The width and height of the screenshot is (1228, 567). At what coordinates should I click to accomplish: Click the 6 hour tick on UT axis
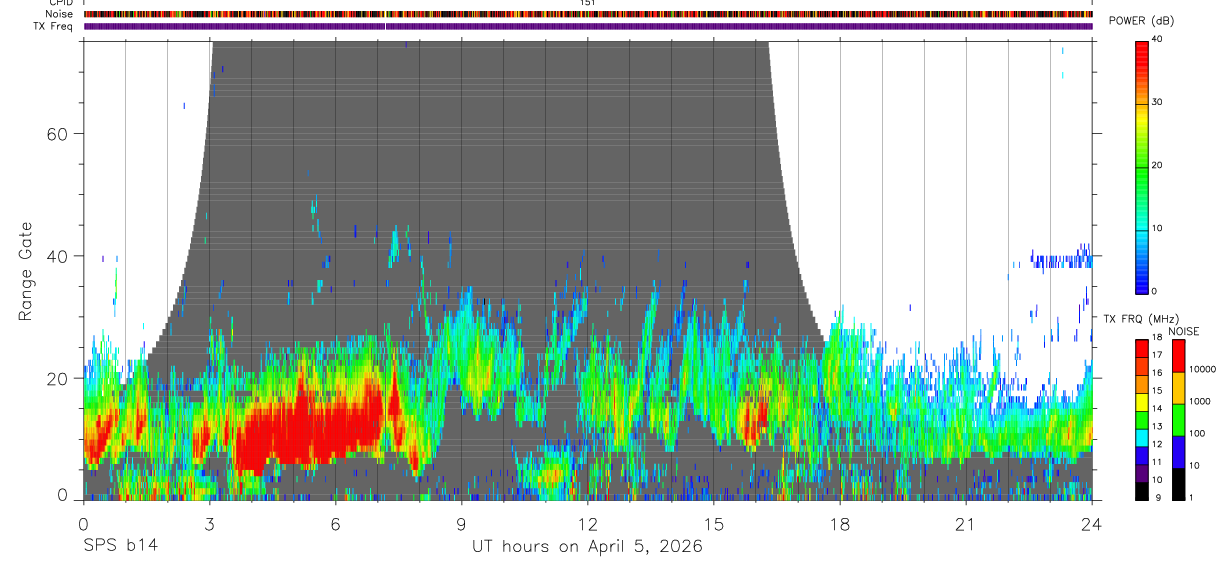335,524
